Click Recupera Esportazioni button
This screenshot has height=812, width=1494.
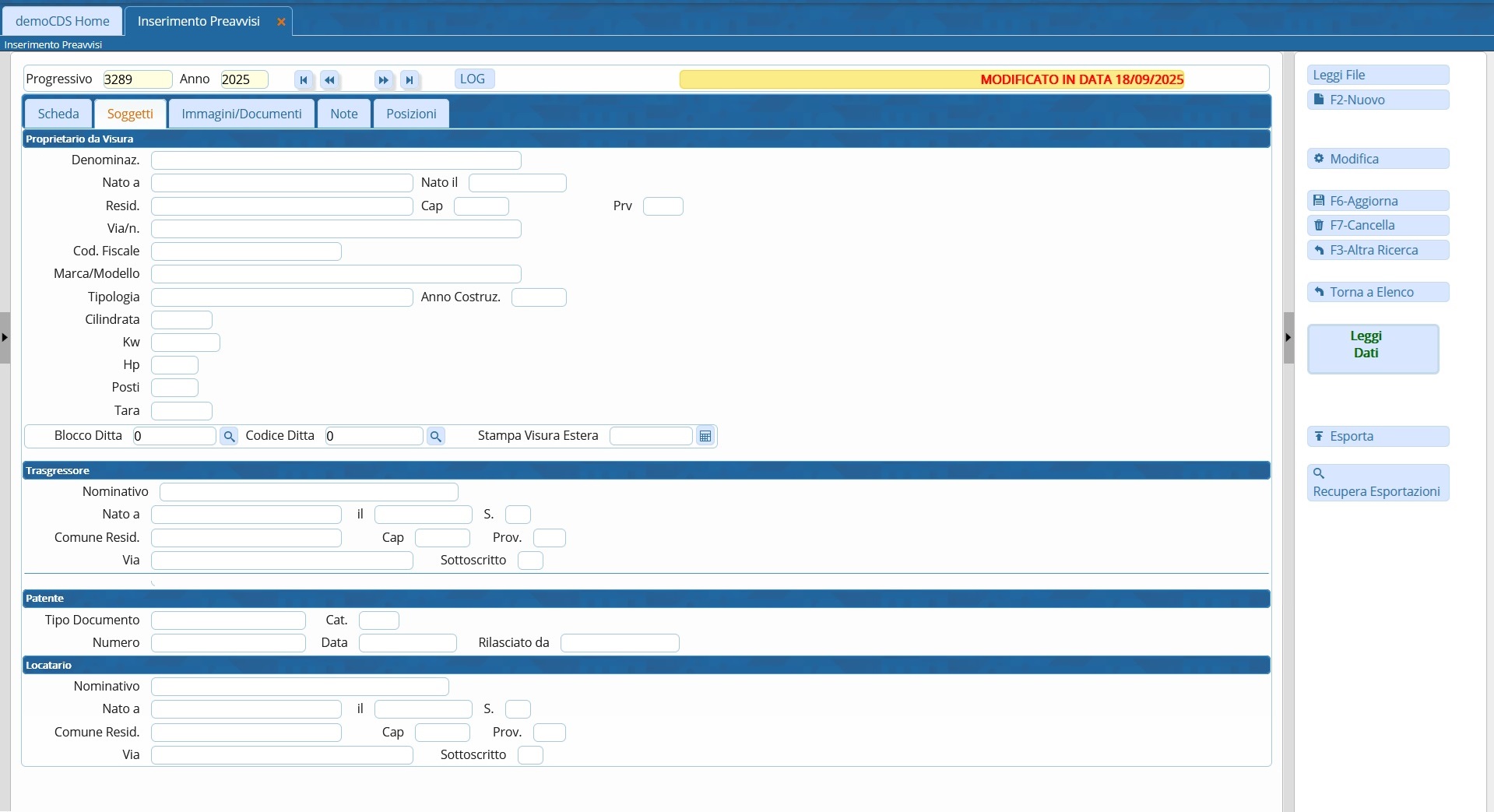1378,483
